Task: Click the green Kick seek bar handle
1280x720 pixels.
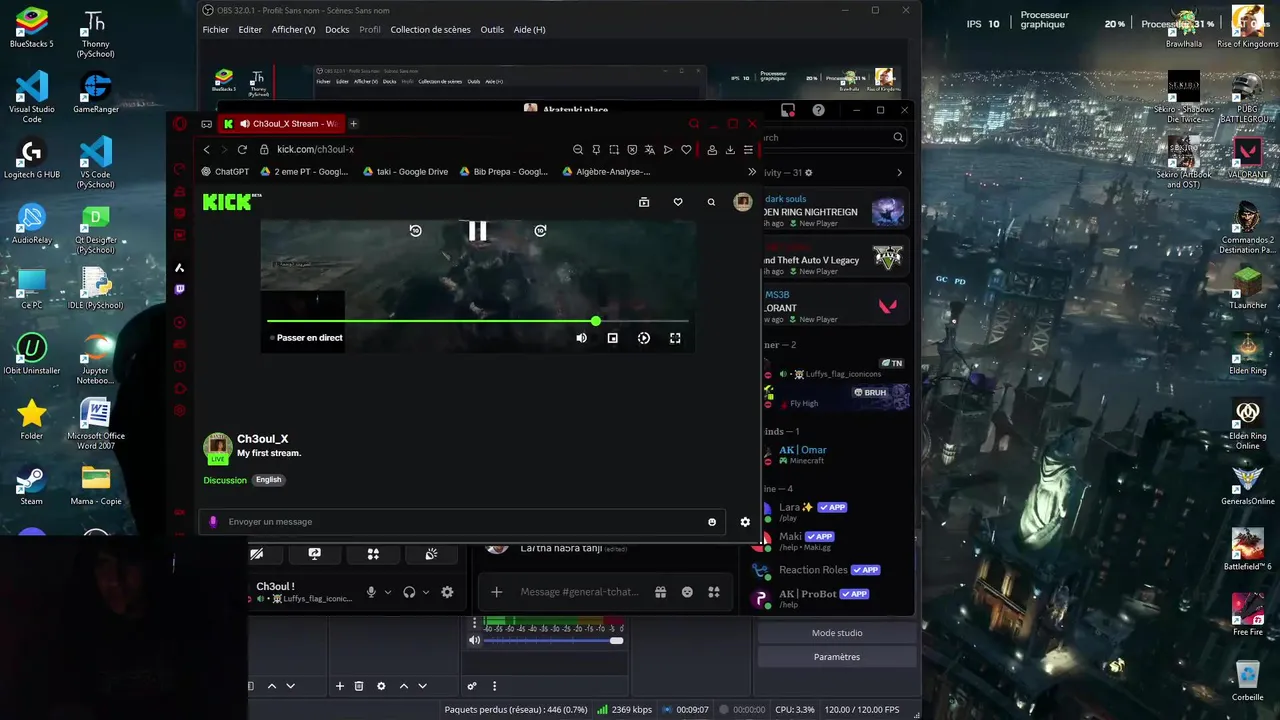Action: pos(596,321)
